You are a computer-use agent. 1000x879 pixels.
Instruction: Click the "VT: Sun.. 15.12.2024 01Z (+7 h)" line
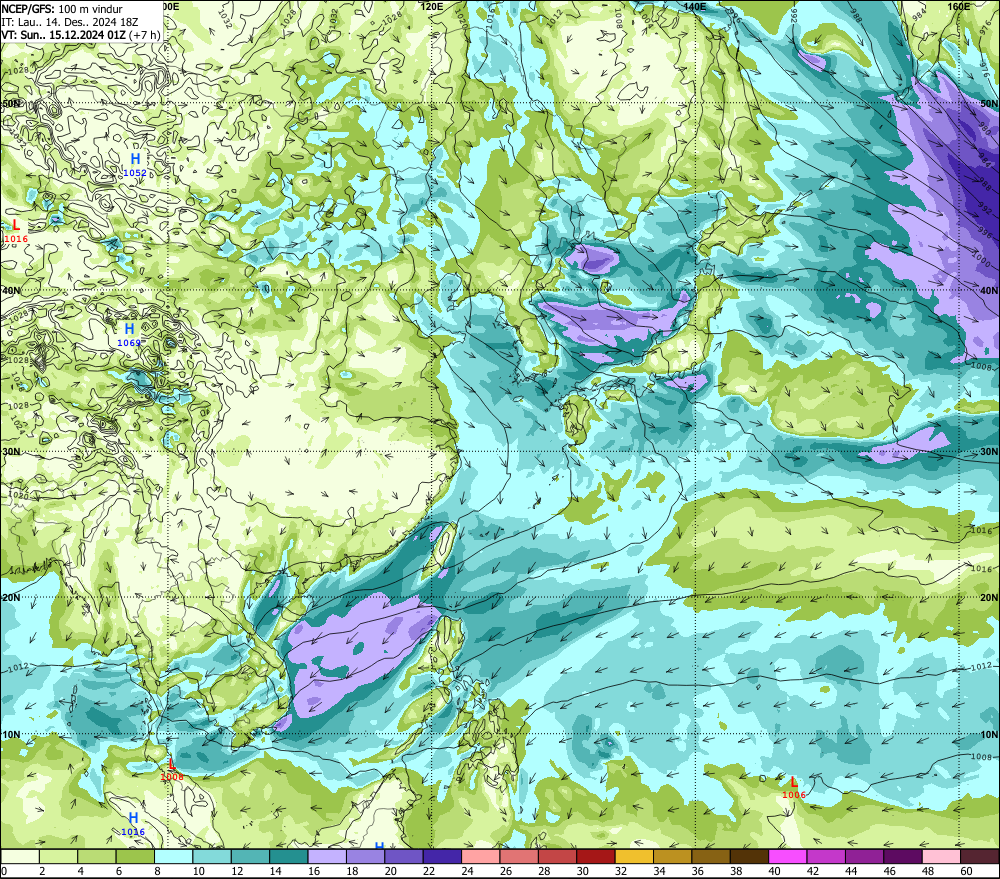point(80,34)
